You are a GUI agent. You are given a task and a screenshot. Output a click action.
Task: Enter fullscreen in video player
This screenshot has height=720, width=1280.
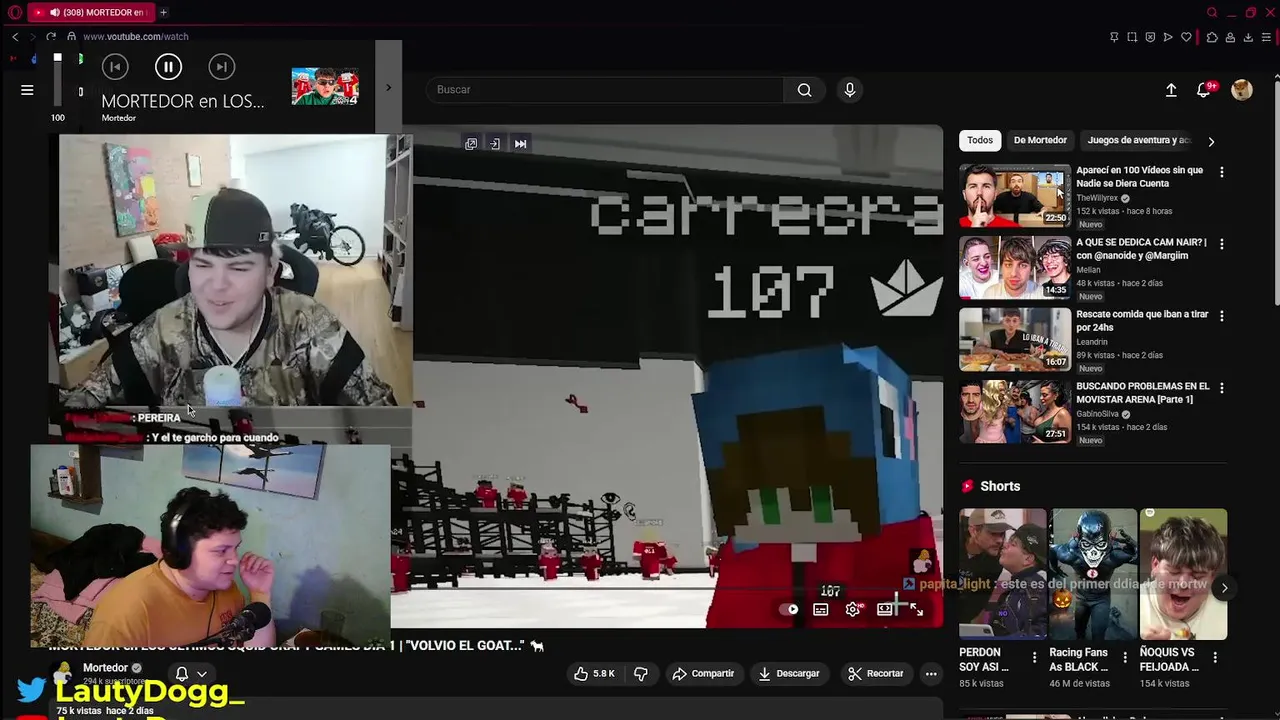[917, 609]
